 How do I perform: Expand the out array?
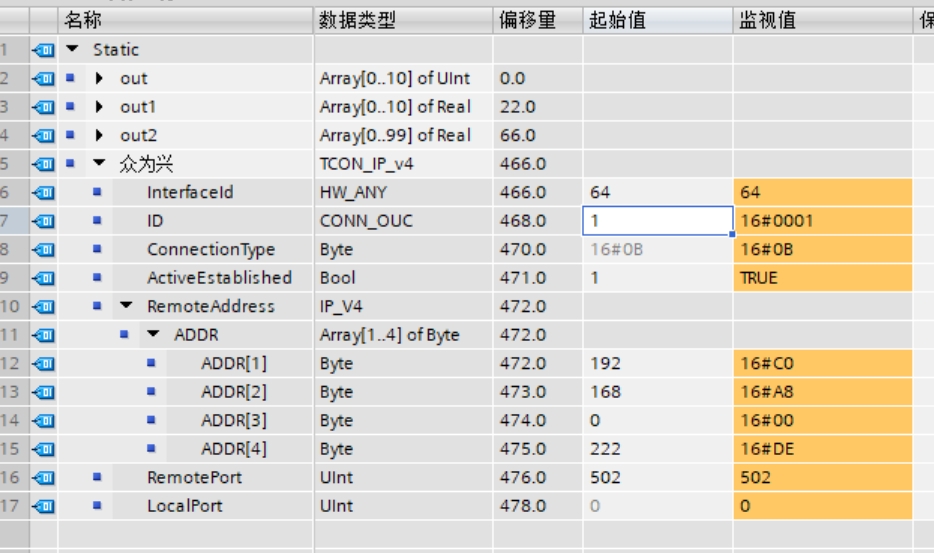[99, 78]
